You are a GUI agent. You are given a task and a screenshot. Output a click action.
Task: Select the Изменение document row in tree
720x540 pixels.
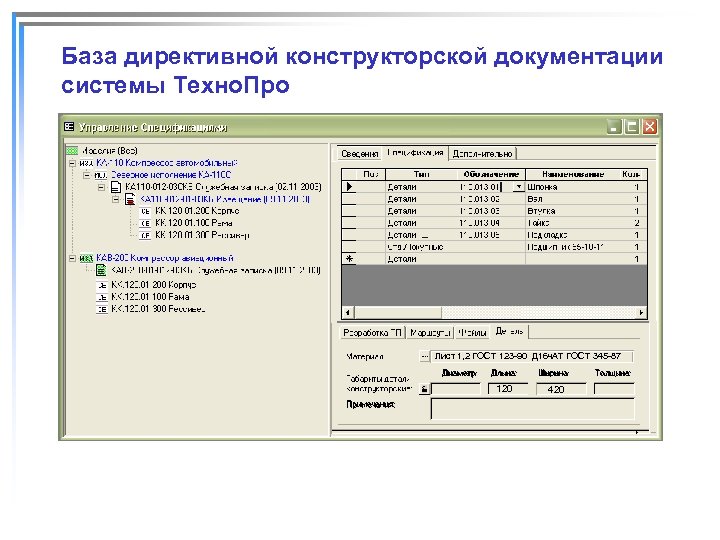click(225, 199)
